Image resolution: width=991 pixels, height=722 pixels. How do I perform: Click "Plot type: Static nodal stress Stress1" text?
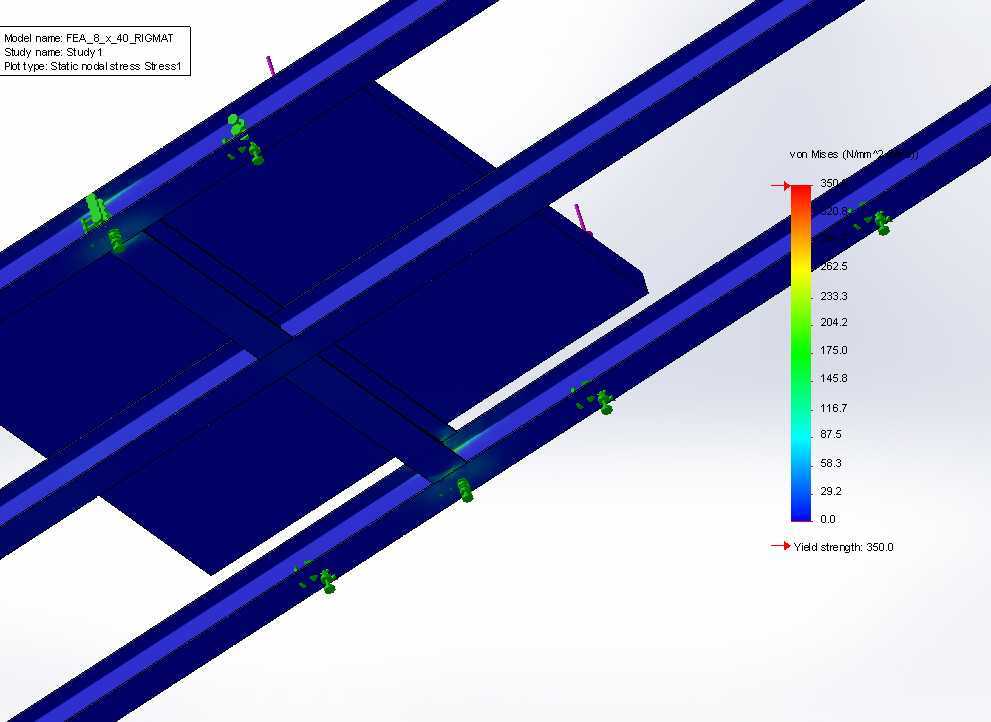[92, 66]
